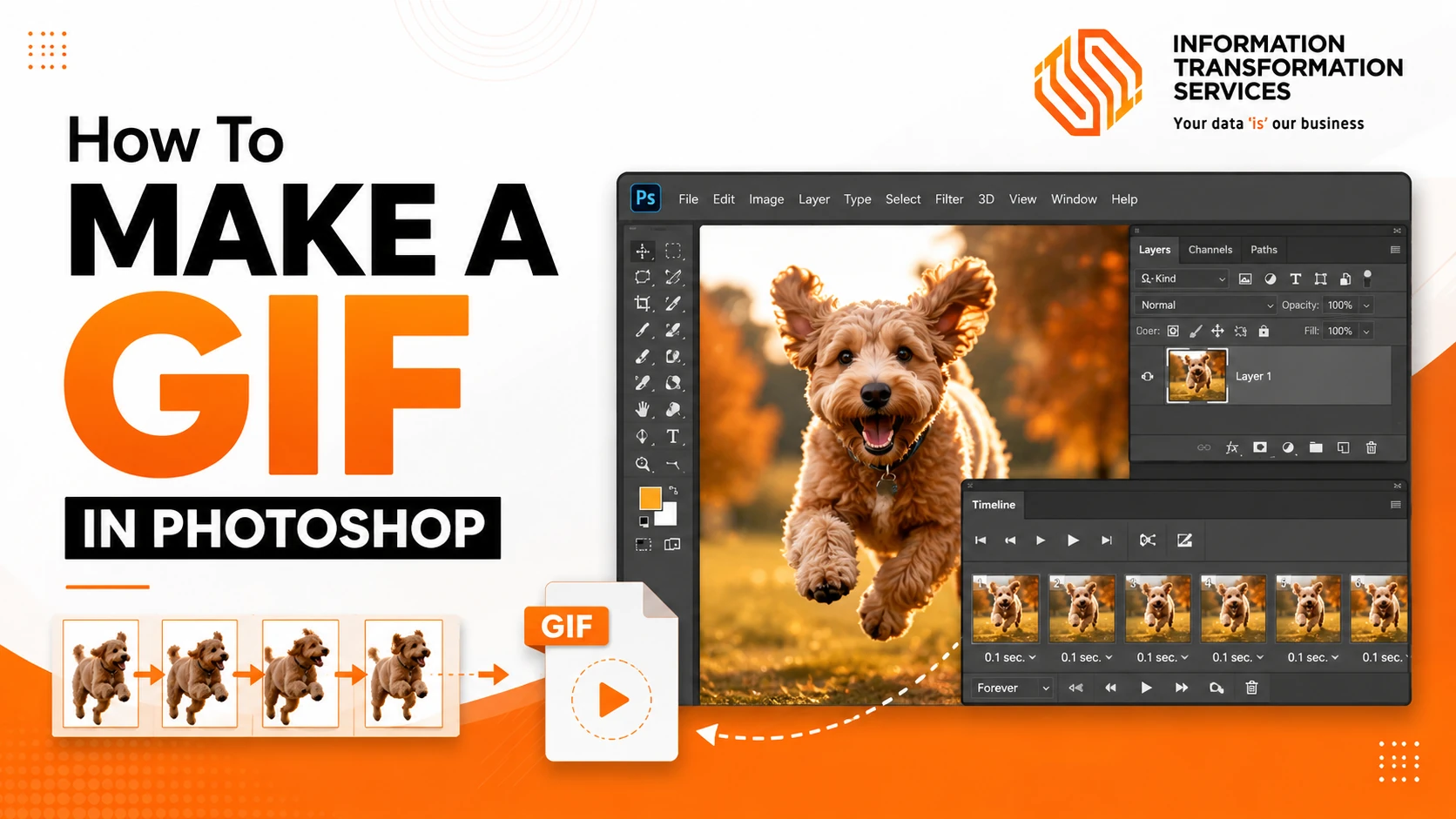Open the Layers panel menu
This screenshot has height=819, width=1456.
click(x=1395, y=250)
